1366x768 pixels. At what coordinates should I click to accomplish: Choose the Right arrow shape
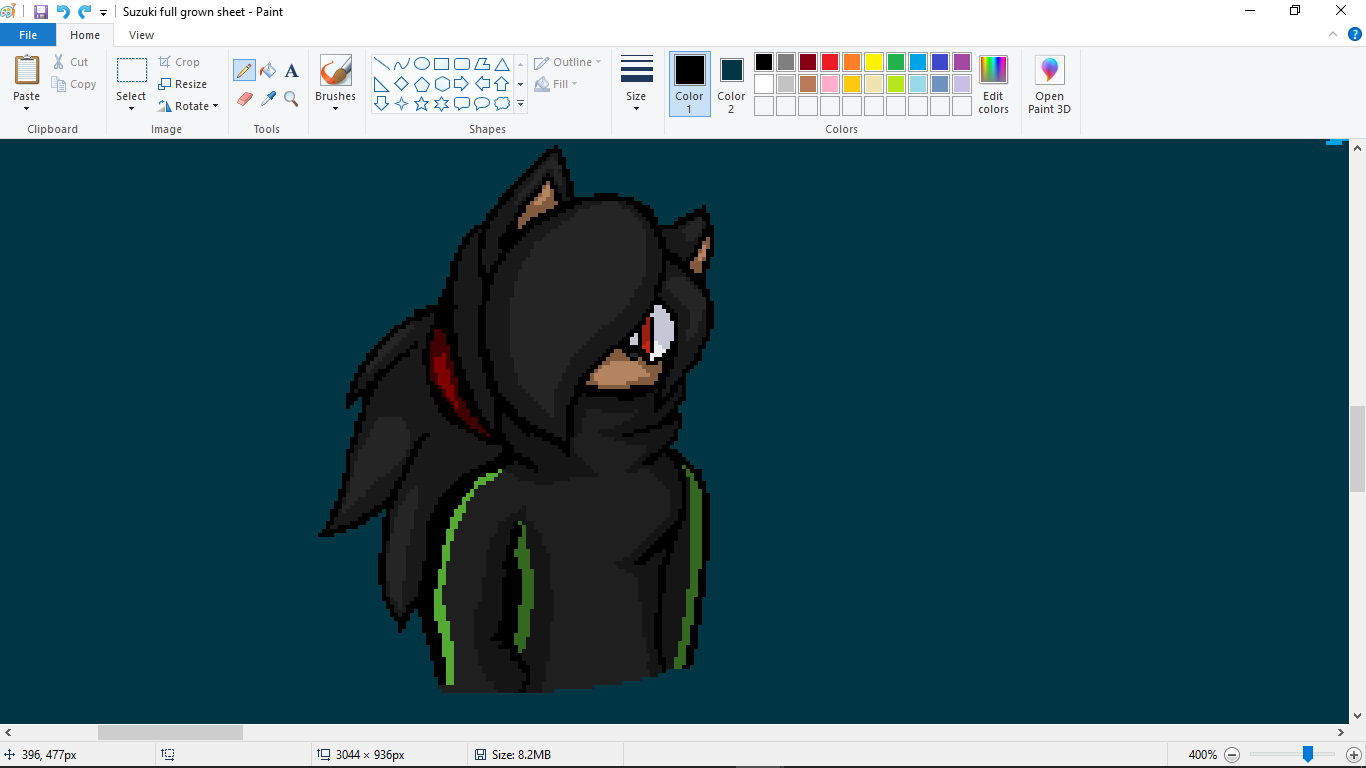pos(462,84)
